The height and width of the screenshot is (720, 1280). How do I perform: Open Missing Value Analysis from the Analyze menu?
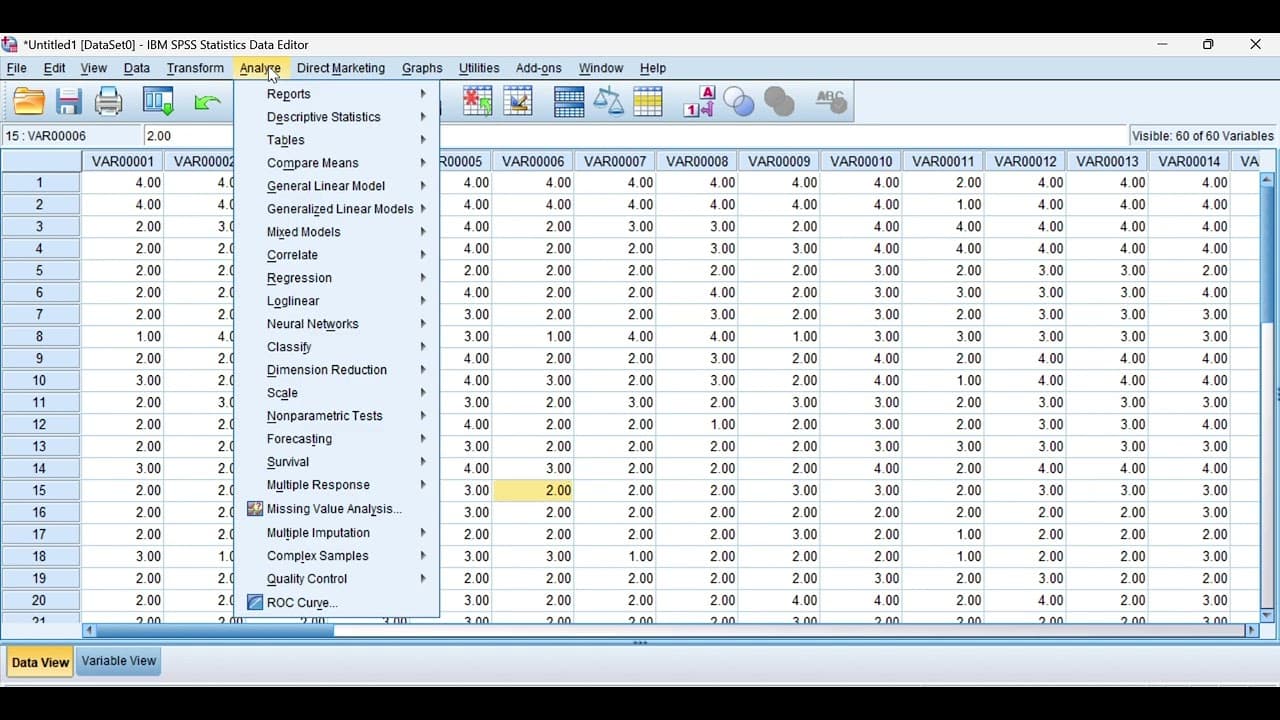pyautogui.click(x=335, y=509)
